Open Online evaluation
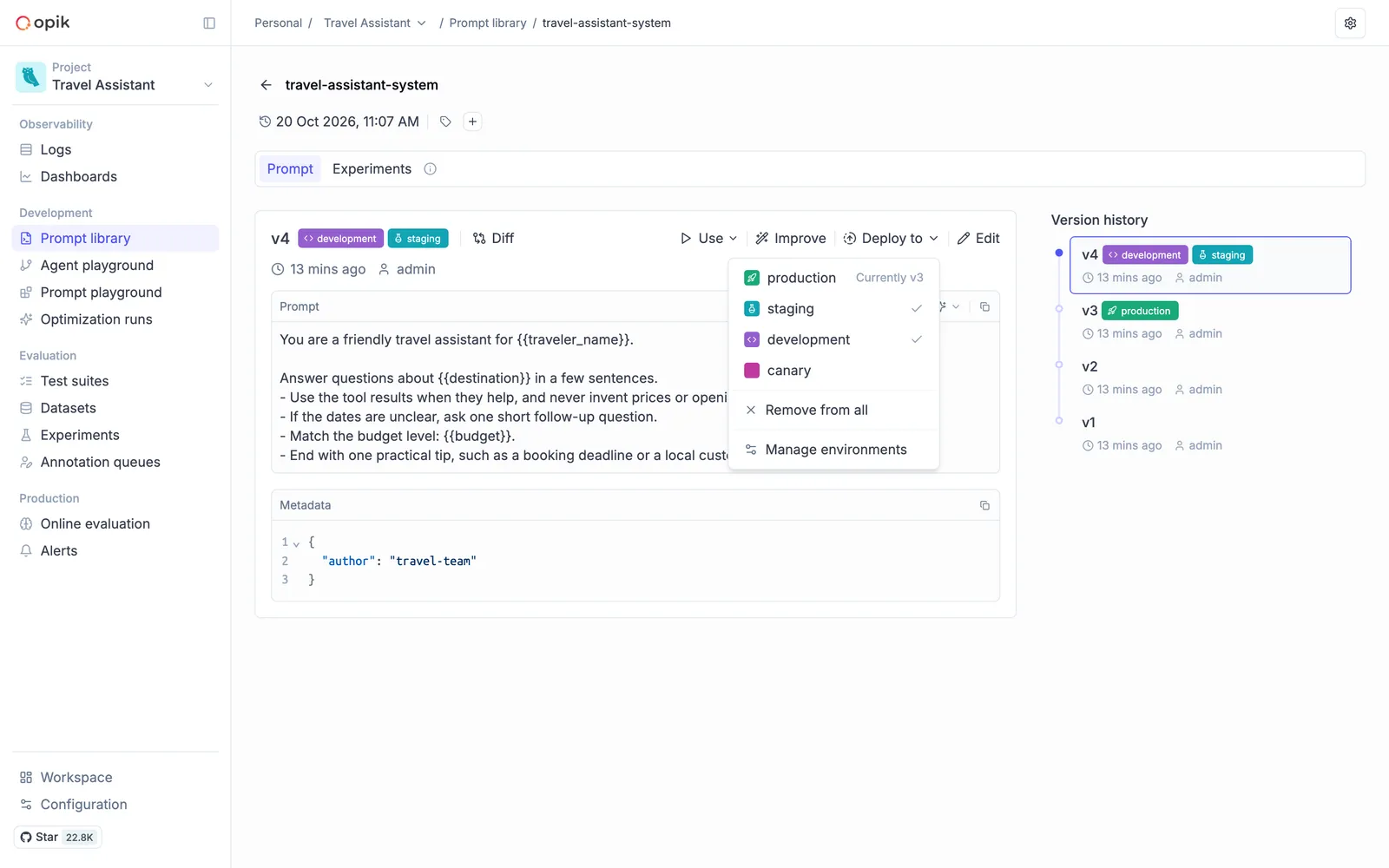Image resolution: width=1389 pixels, height=868 pixels. click(115, 523)
